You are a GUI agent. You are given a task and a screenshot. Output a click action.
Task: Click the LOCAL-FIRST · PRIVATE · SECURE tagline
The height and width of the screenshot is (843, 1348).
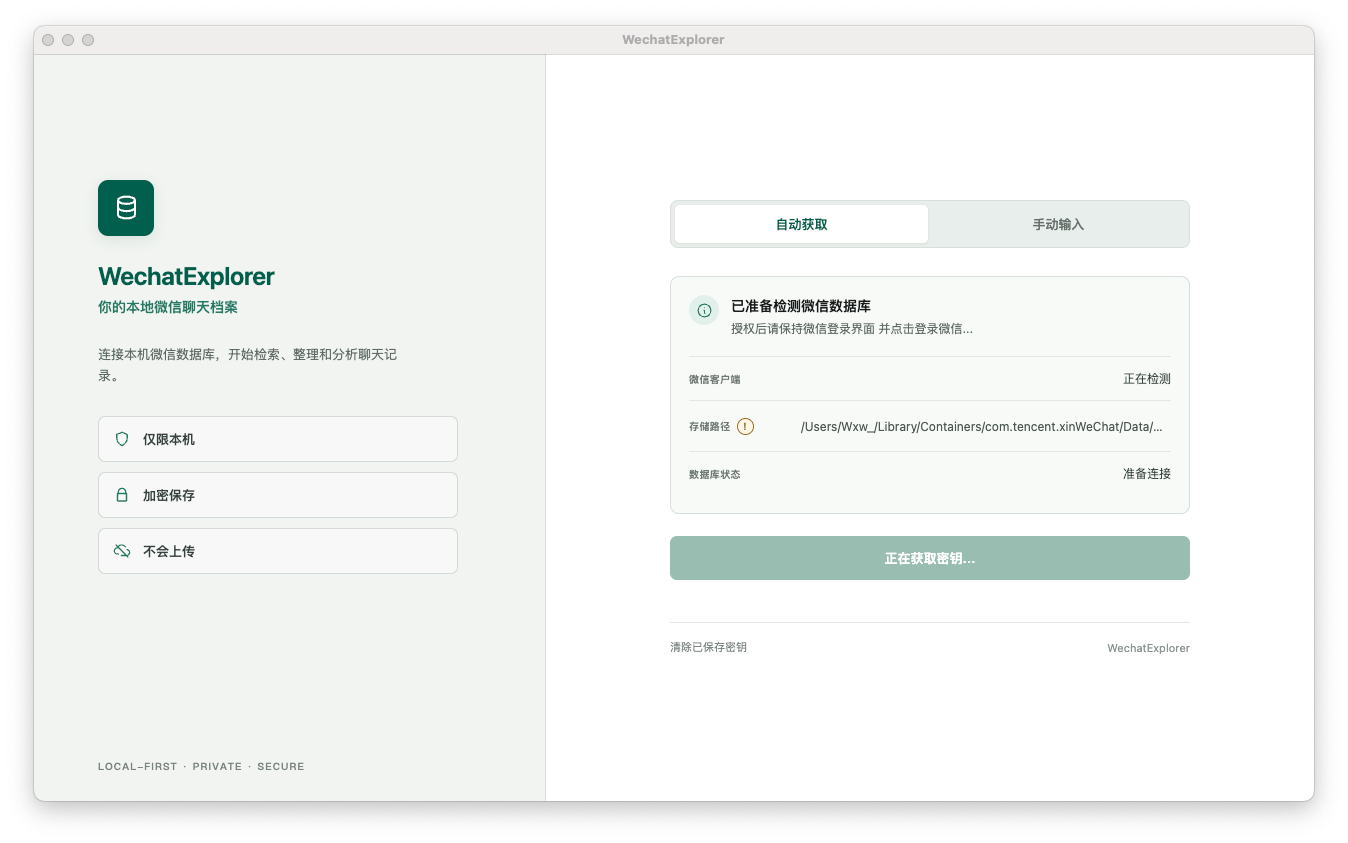[201, 766]
